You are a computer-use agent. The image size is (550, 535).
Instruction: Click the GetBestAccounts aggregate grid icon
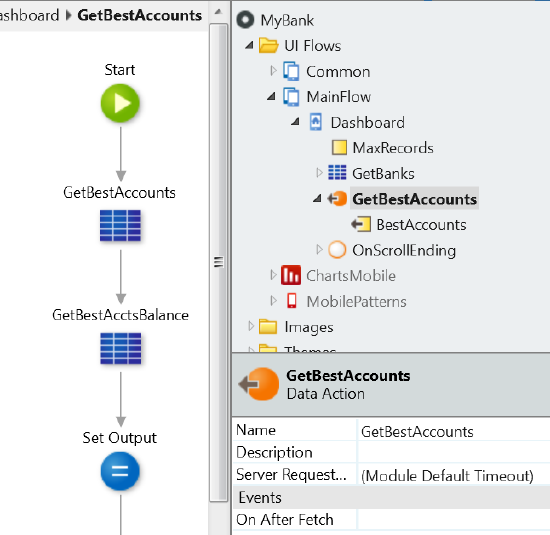click(x=120, y=226)
